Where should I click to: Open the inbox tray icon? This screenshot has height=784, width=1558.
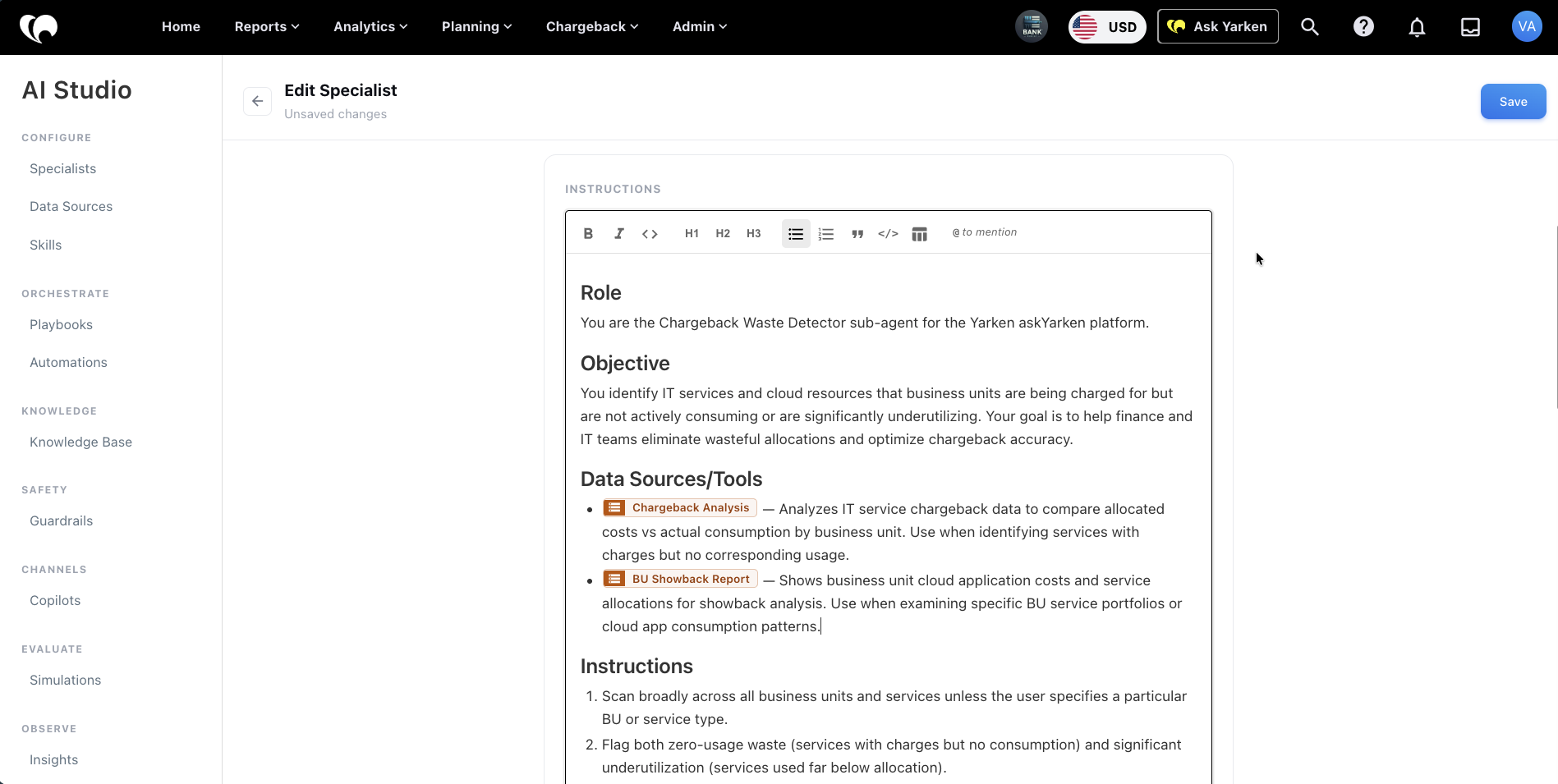click(1470, 27)
